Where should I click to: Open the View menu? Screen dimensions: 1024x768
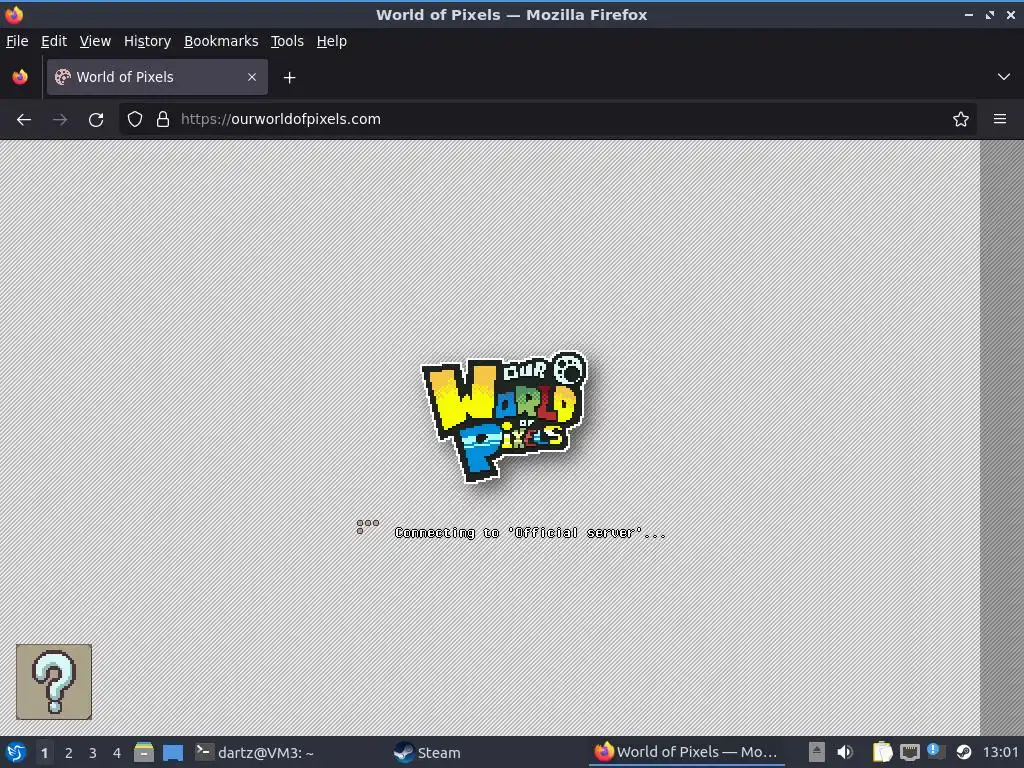[95, 41]
